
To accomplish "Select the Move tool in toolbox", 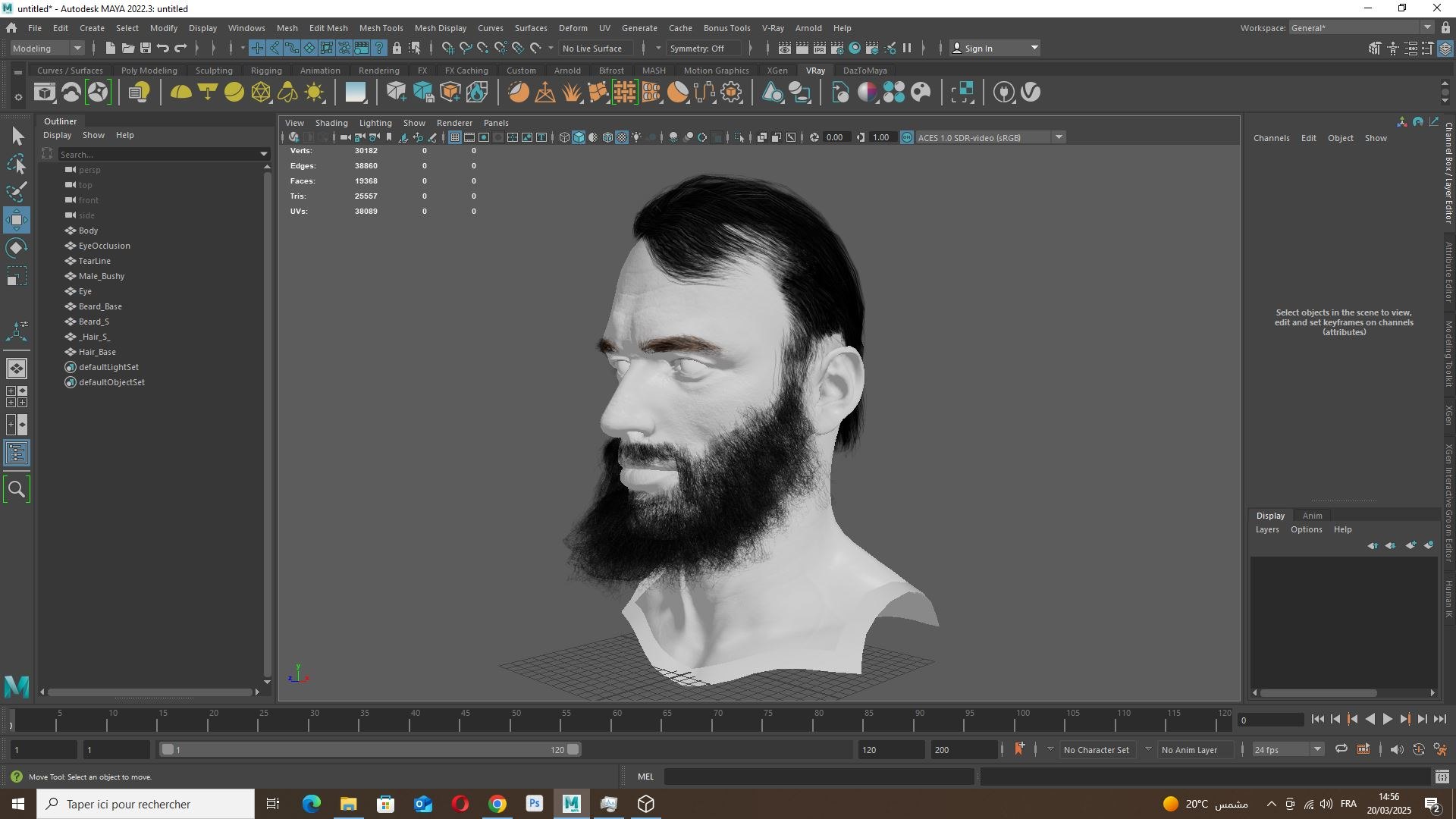I will [17, 220].
